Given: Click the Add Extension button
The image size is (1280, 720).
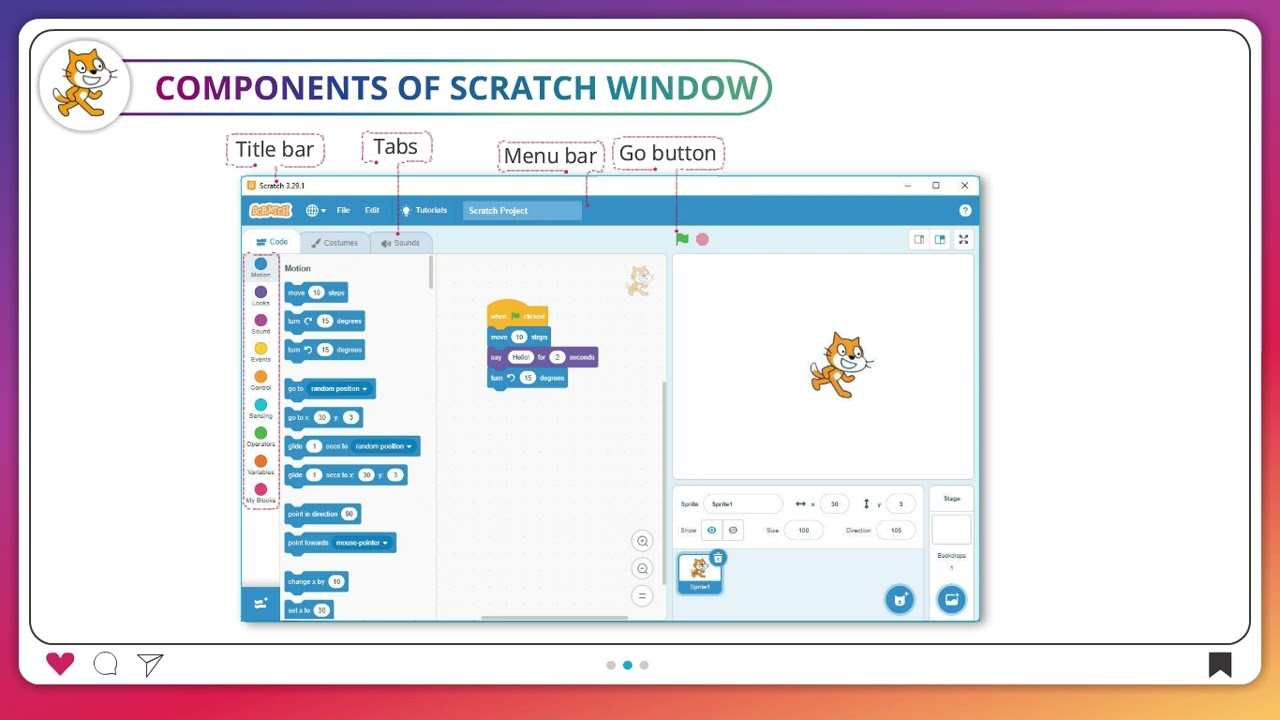Looking at the screenshot, I should point(261,604).
